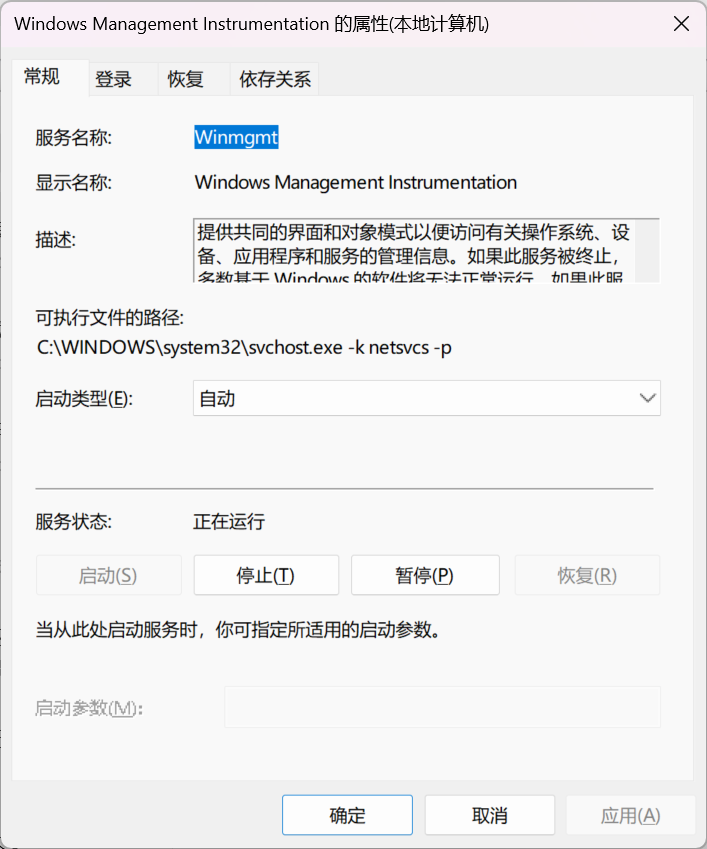707x849 pixels.
Task: Open the 启动类型 dropdown showing 自动
Action: (x=427, y=399)
